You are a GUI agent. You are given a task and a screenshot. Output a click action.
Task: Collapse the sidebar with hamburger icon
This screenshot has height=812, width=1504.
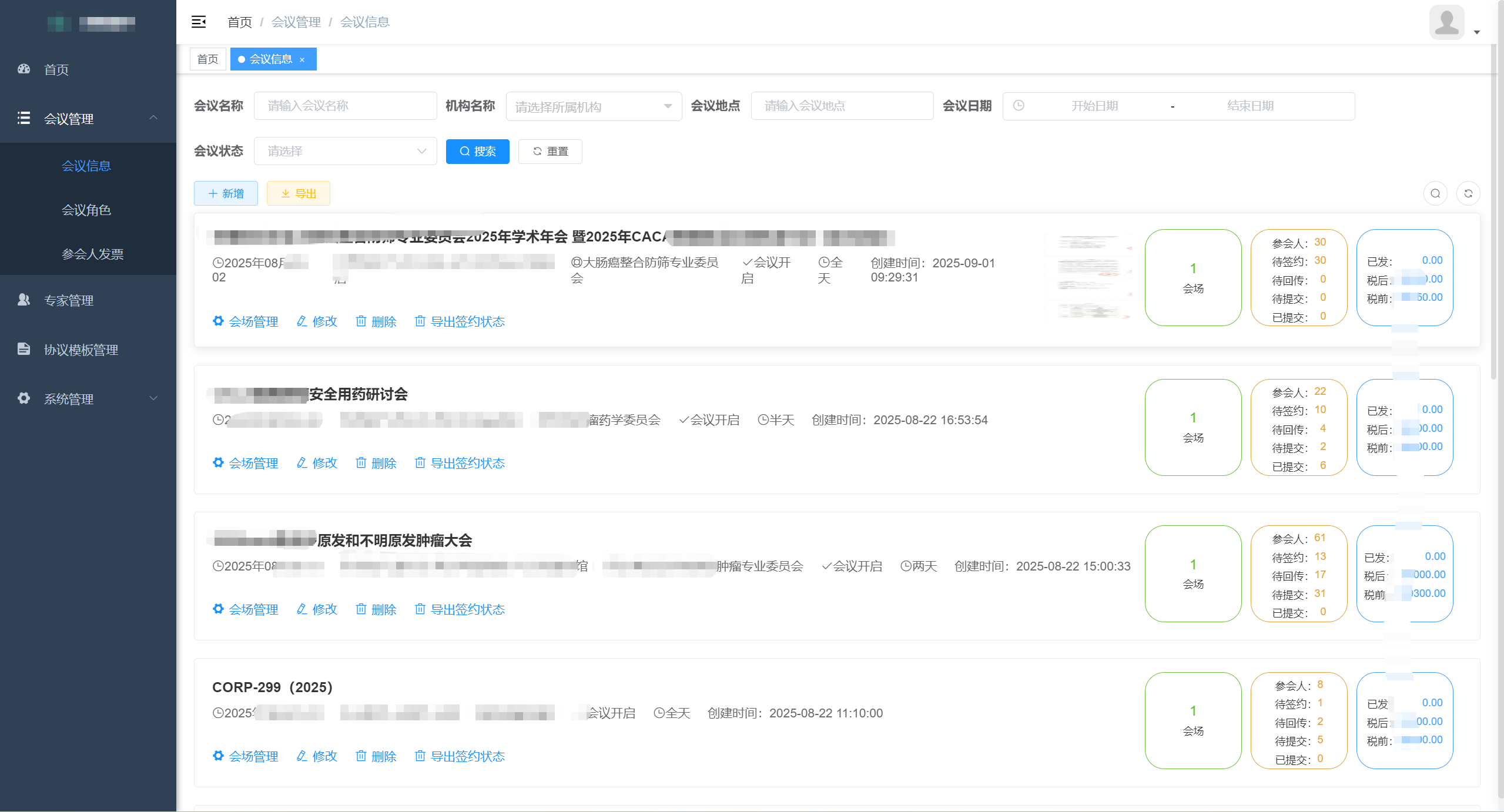pos(199,22)
